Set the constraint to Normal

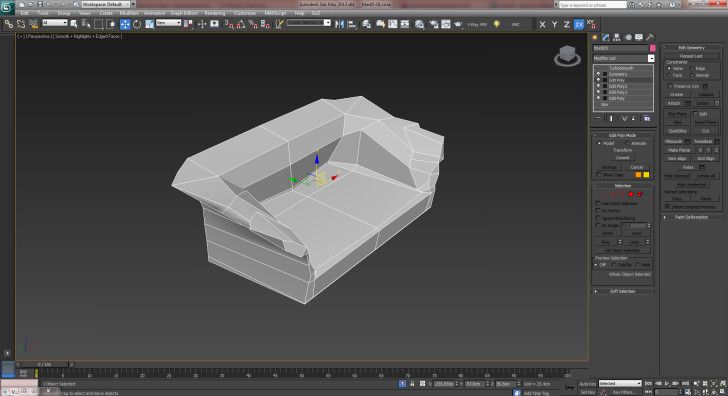[692, 75]
